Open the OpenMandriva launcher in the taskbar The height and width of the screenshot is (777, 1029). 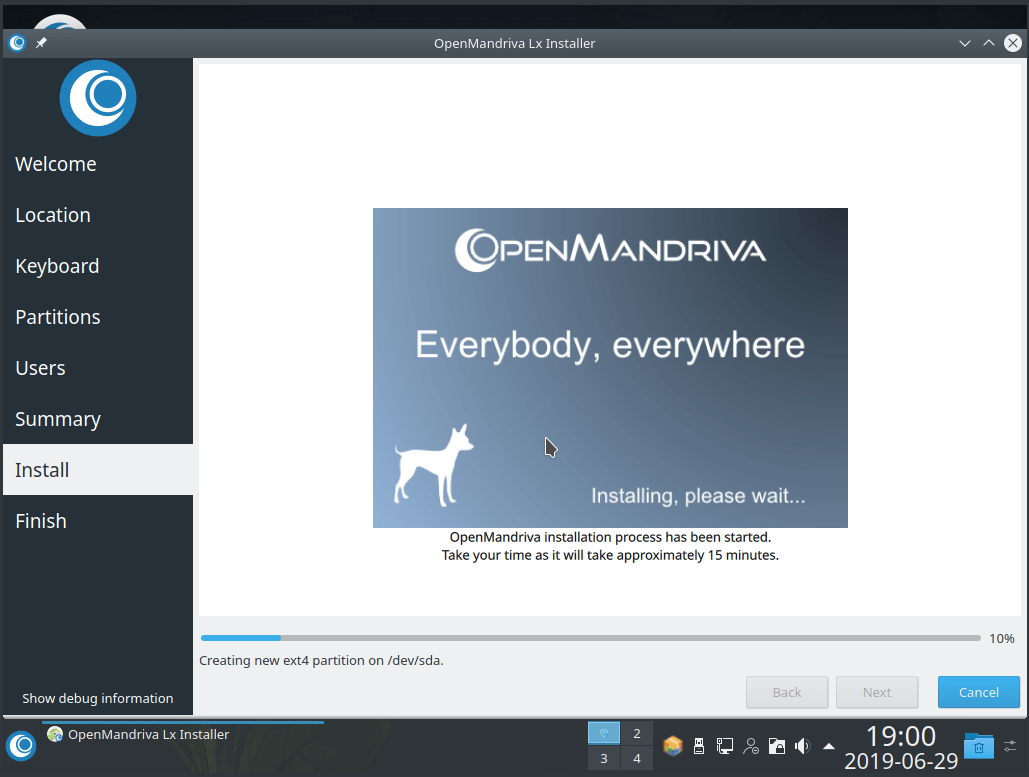(x=21, y=746)
